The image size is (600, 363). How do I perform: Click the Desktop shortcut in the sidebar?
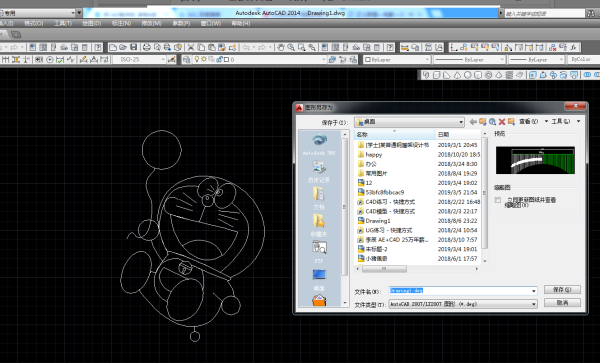pyautogui.click(x=319, y=279)
